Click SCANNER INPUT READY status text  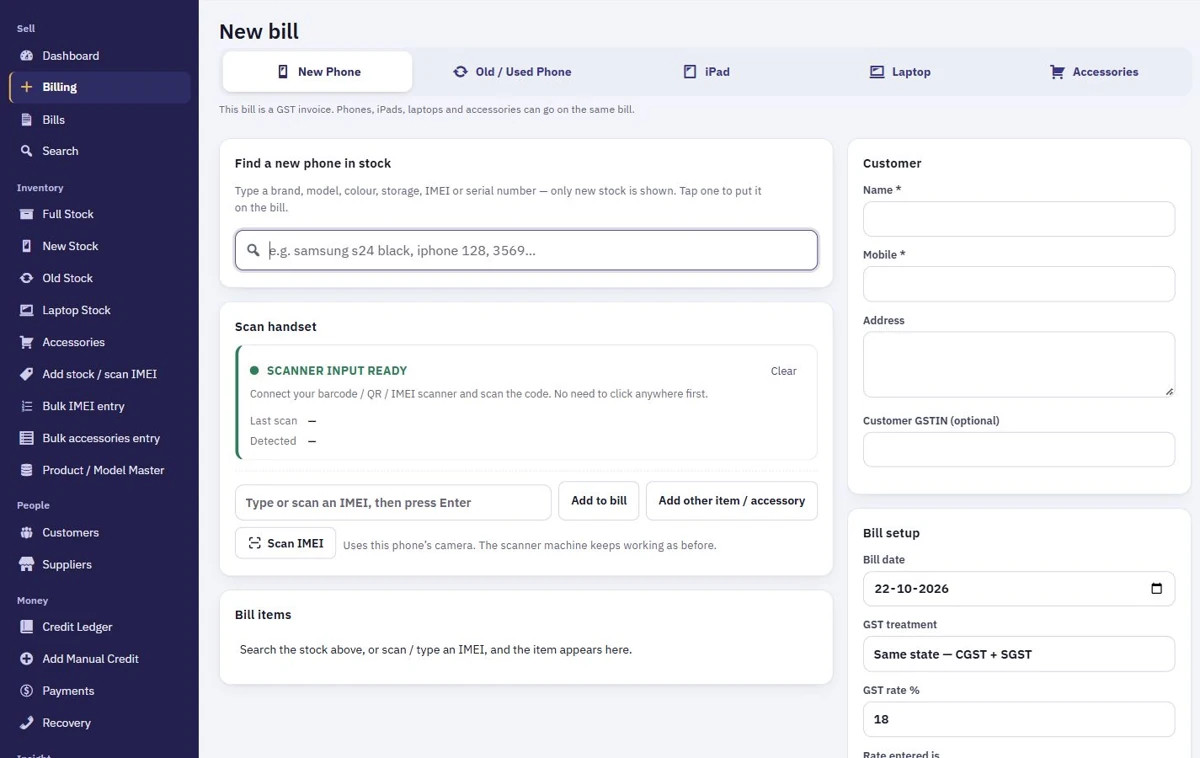337,371
